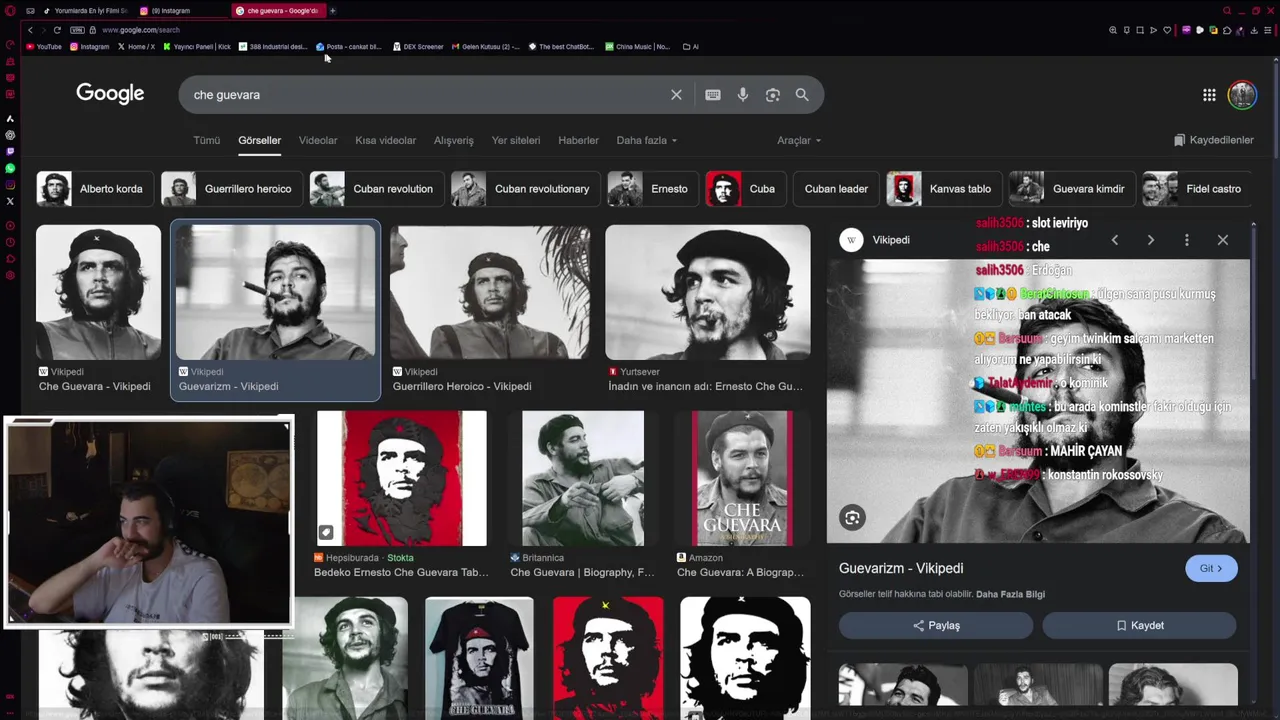The height and width of the screenshot is (720, 1280).
Task: Clear the search box with X
Action: (676, 95)
